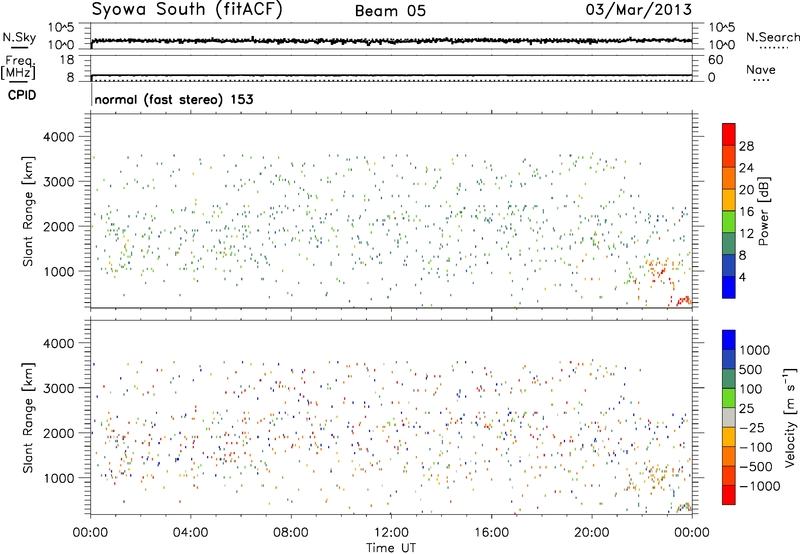
Task: Click the '-500' velocity colorbar label
Action: [755, 467]
